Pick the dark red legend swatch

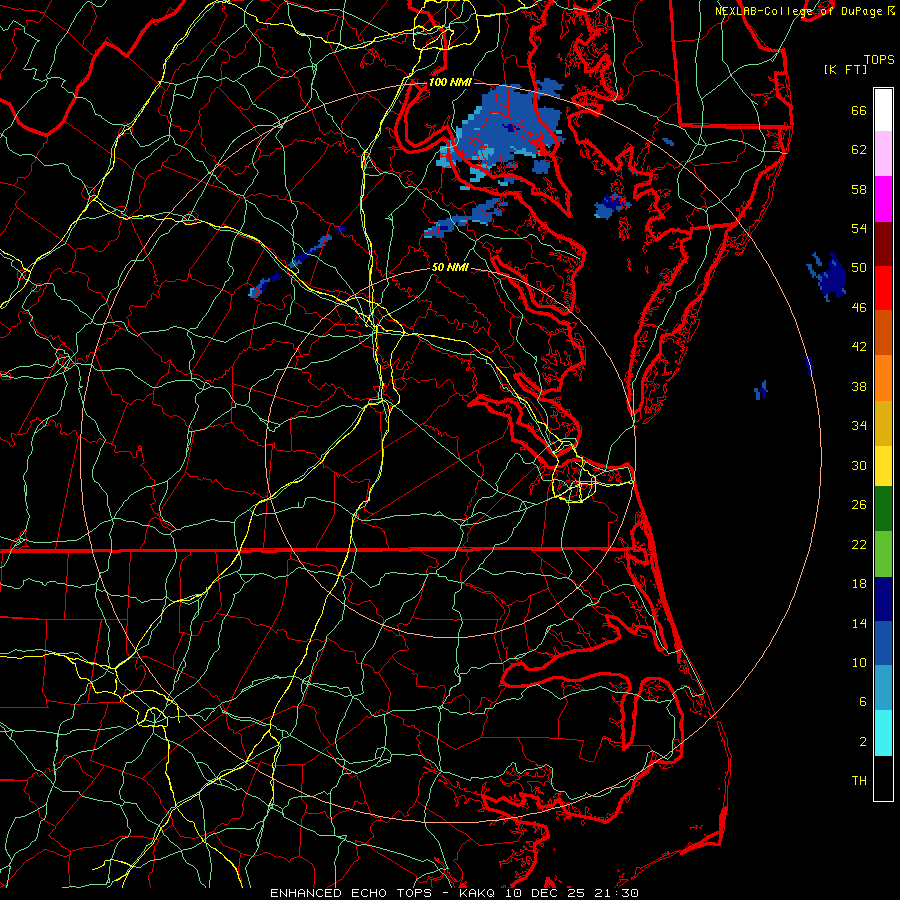[883, 244]
